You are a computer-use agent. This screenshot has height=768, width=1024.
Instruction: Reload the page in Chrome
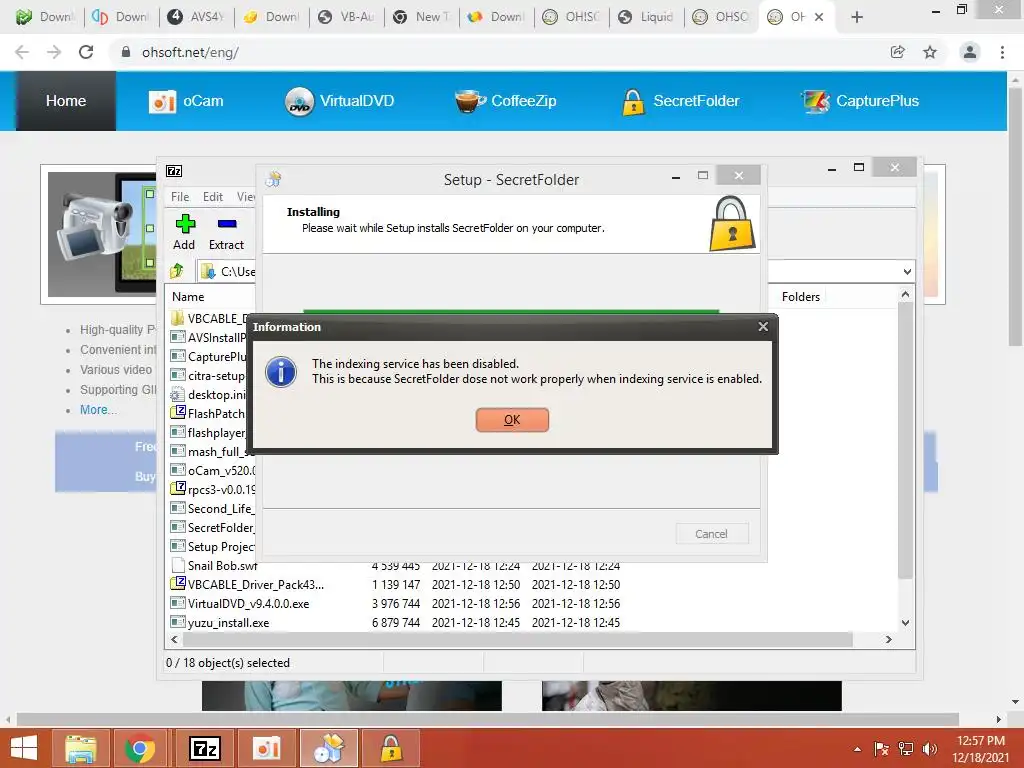click(x=86, y=52)
